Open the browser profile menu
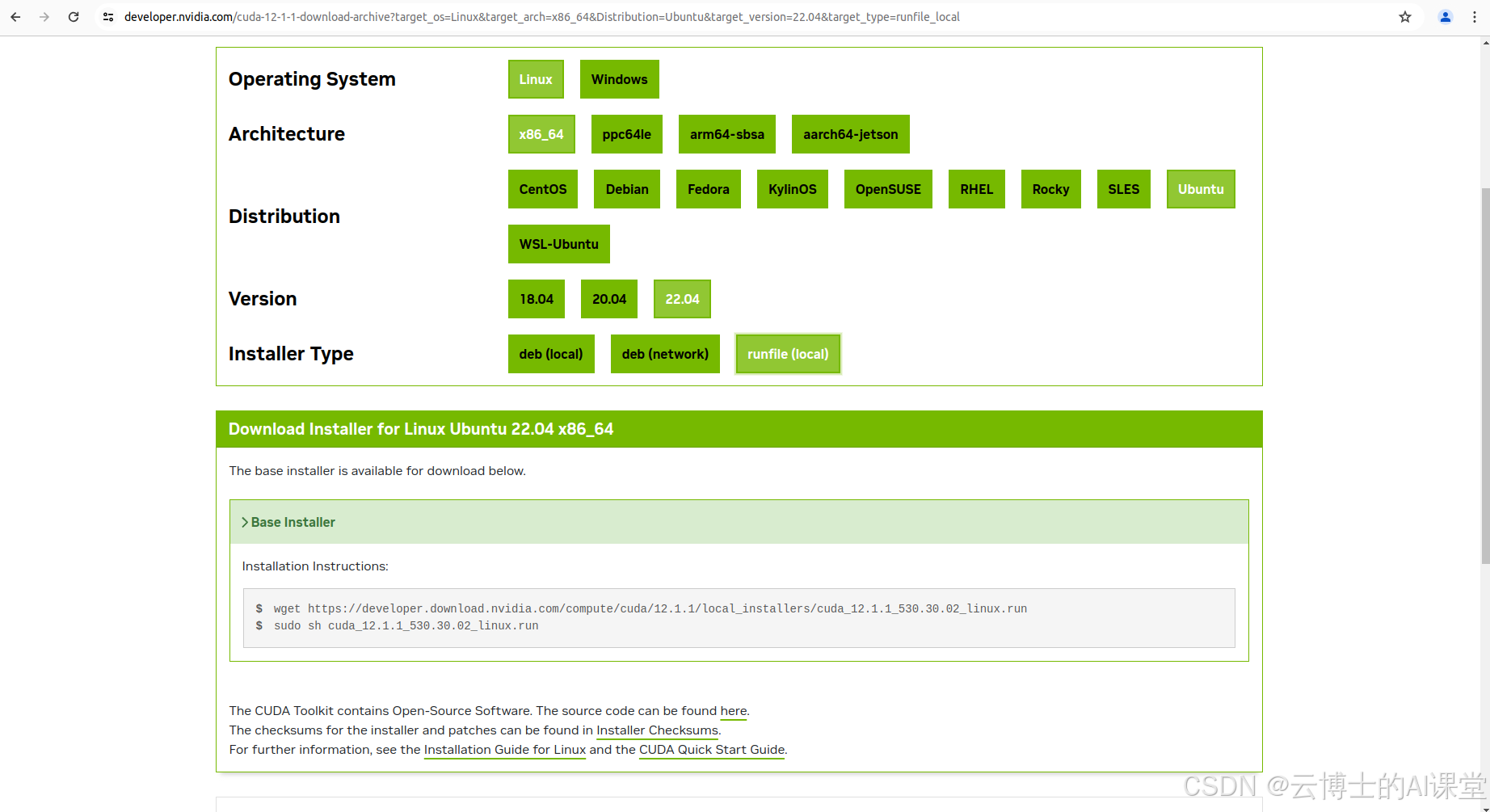This screenshot has width=1490, height=812. tap(1446, 17)
